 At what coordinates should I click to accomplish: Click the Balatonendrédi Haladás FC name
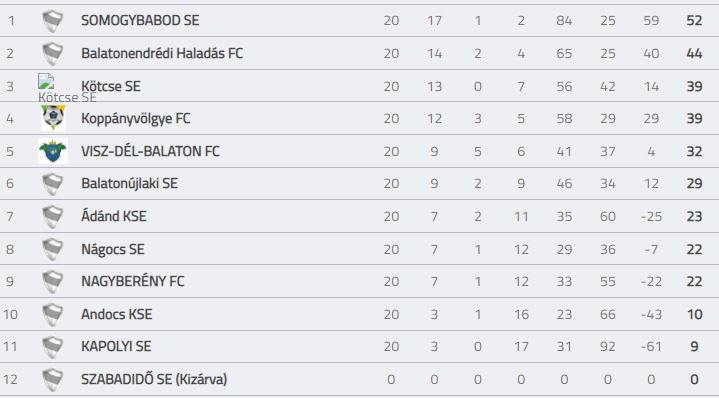(x=162, y=53)
